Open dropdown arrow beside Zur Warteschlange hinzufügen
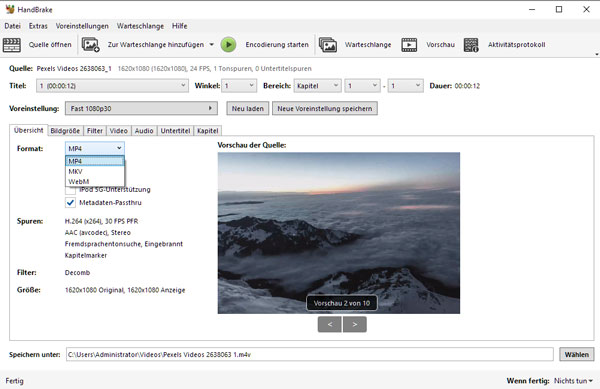 211,45
